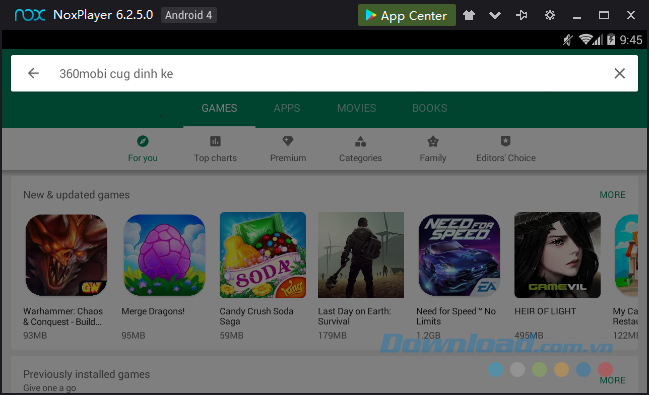Viewport: 649px width, 395px height.
Task: Open Family star icon
Action: point(433,141)
